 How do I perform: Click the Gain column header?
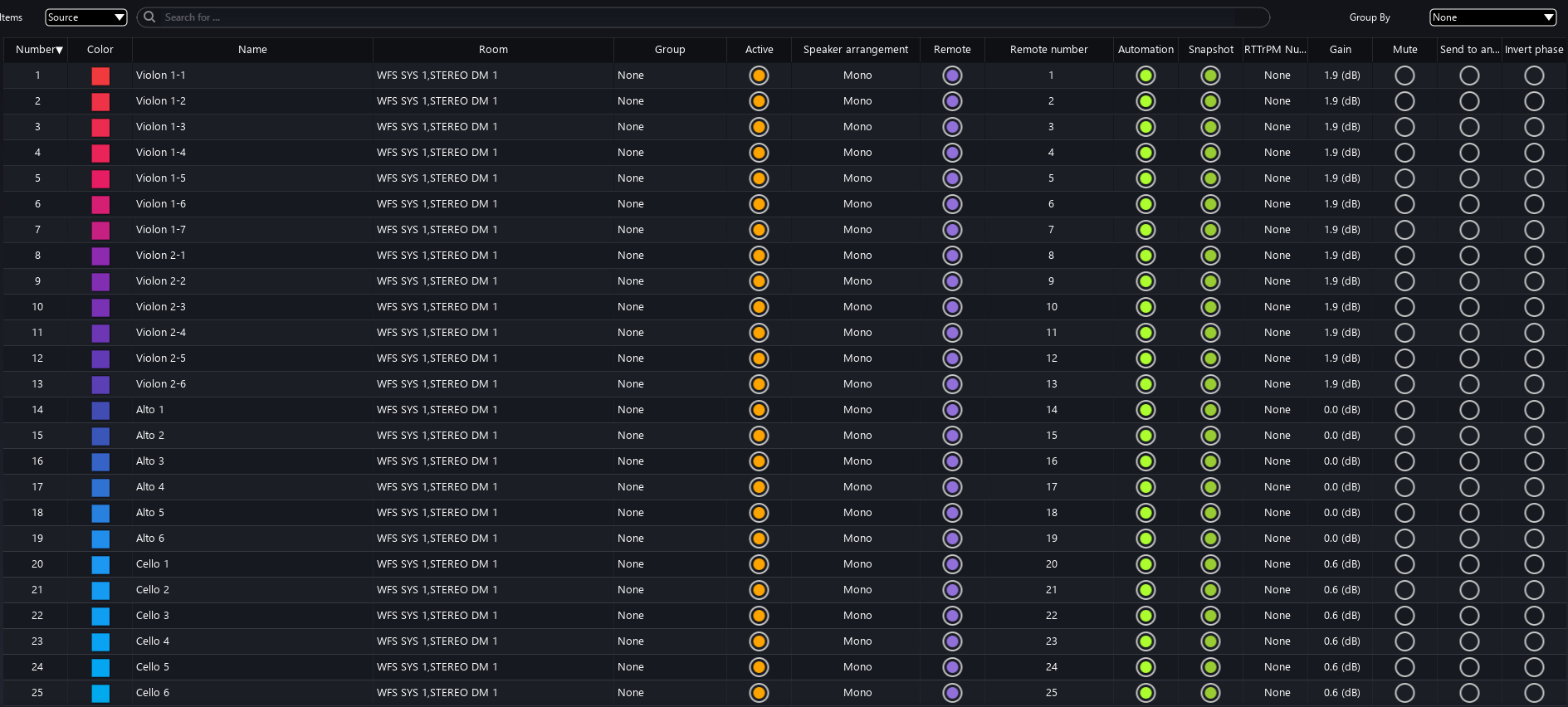1340,50
